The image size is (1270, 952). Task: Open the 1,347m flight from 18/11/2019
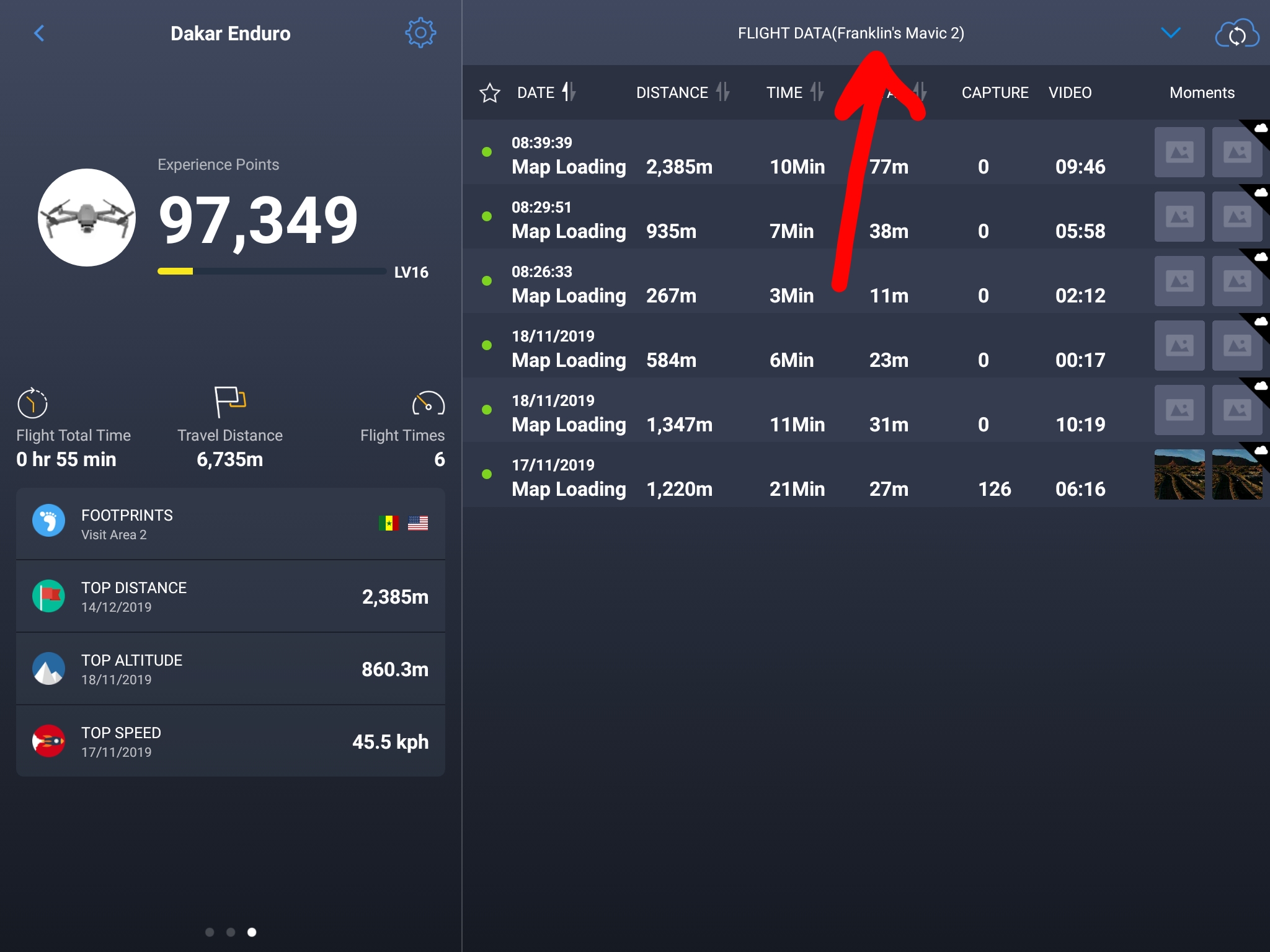click(866, 410)
